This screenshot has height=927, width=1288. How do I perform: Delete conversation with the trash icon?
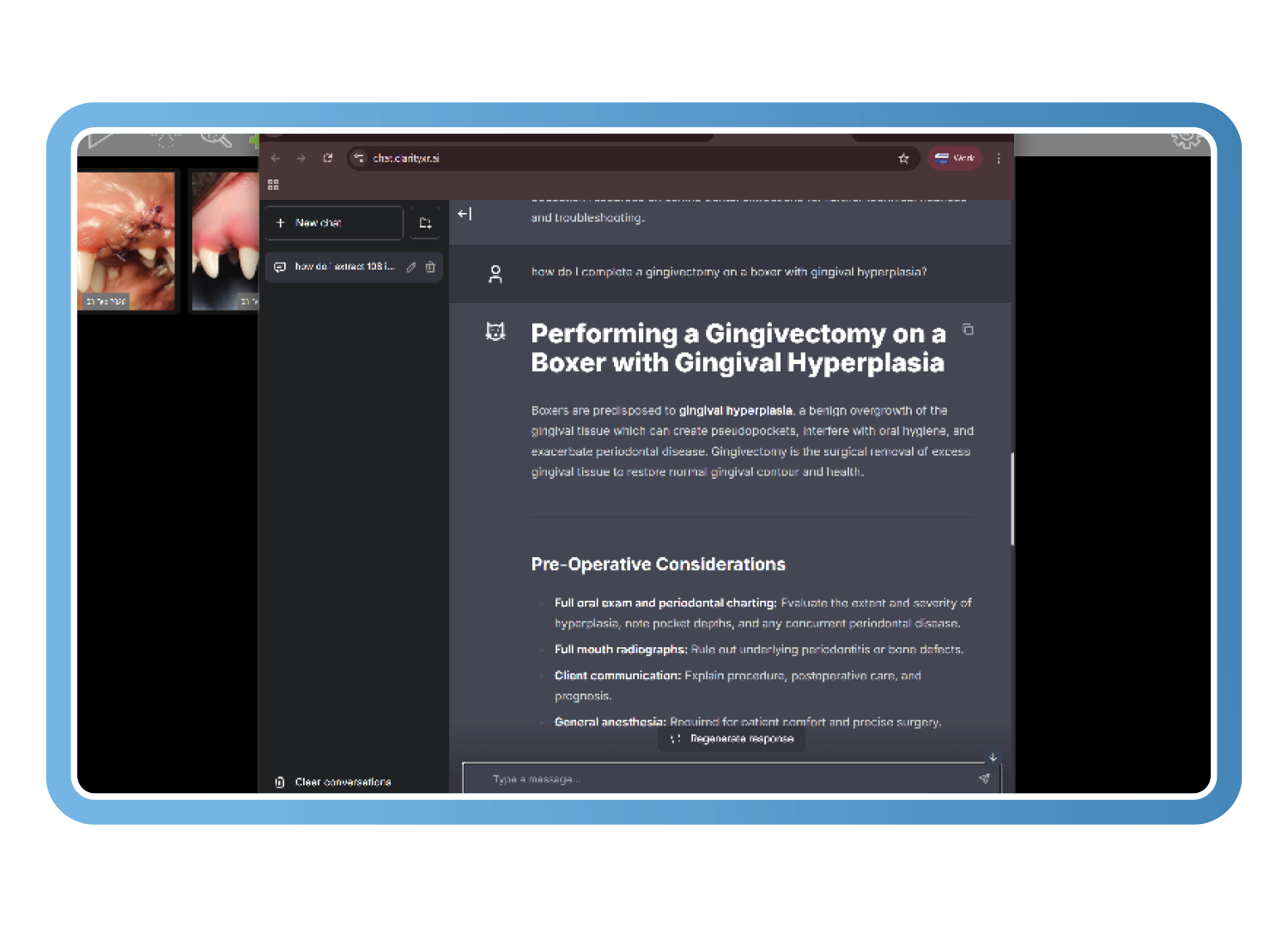click(x=430, y=267)
